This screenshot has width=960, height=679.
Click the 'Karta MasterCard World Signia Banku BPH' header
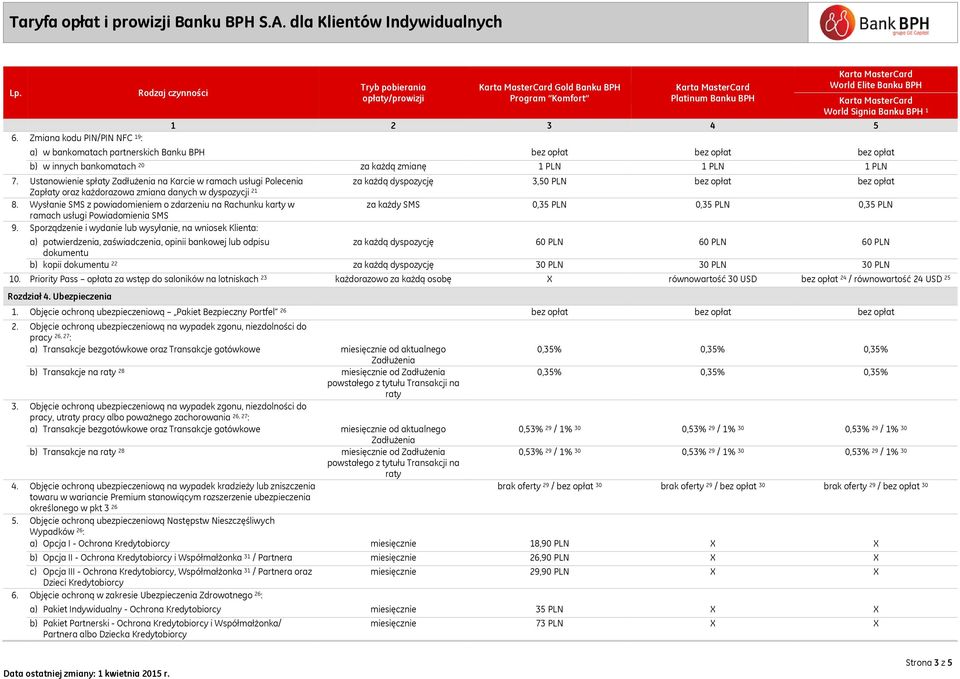[x=876, y=106]
